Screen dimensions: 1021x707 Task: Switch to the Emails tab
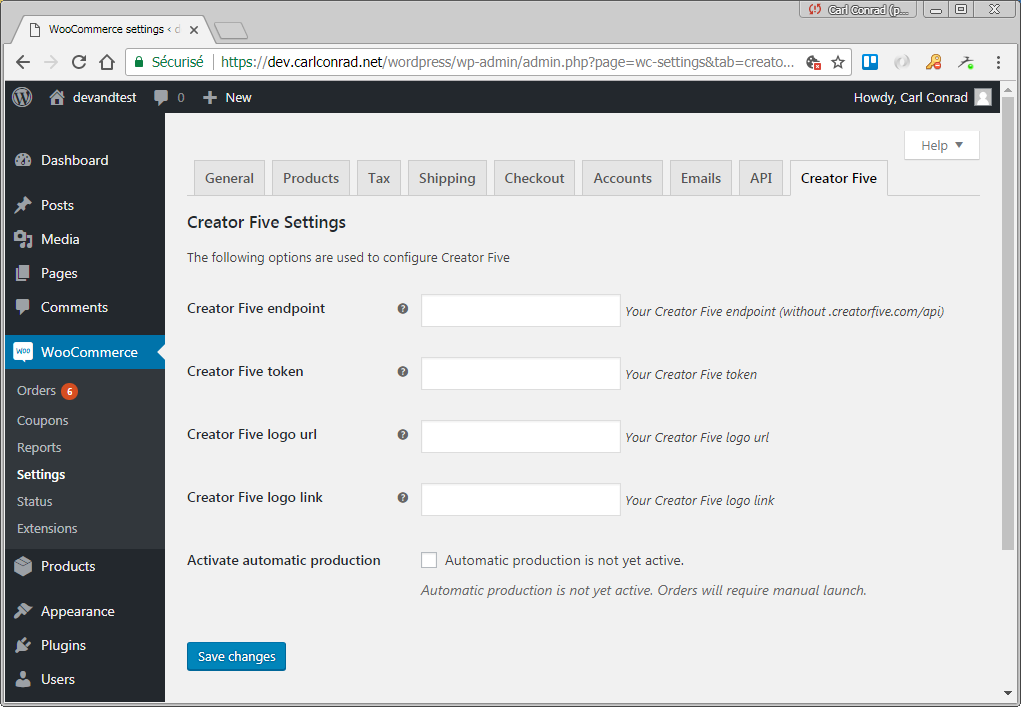point(701,178)
